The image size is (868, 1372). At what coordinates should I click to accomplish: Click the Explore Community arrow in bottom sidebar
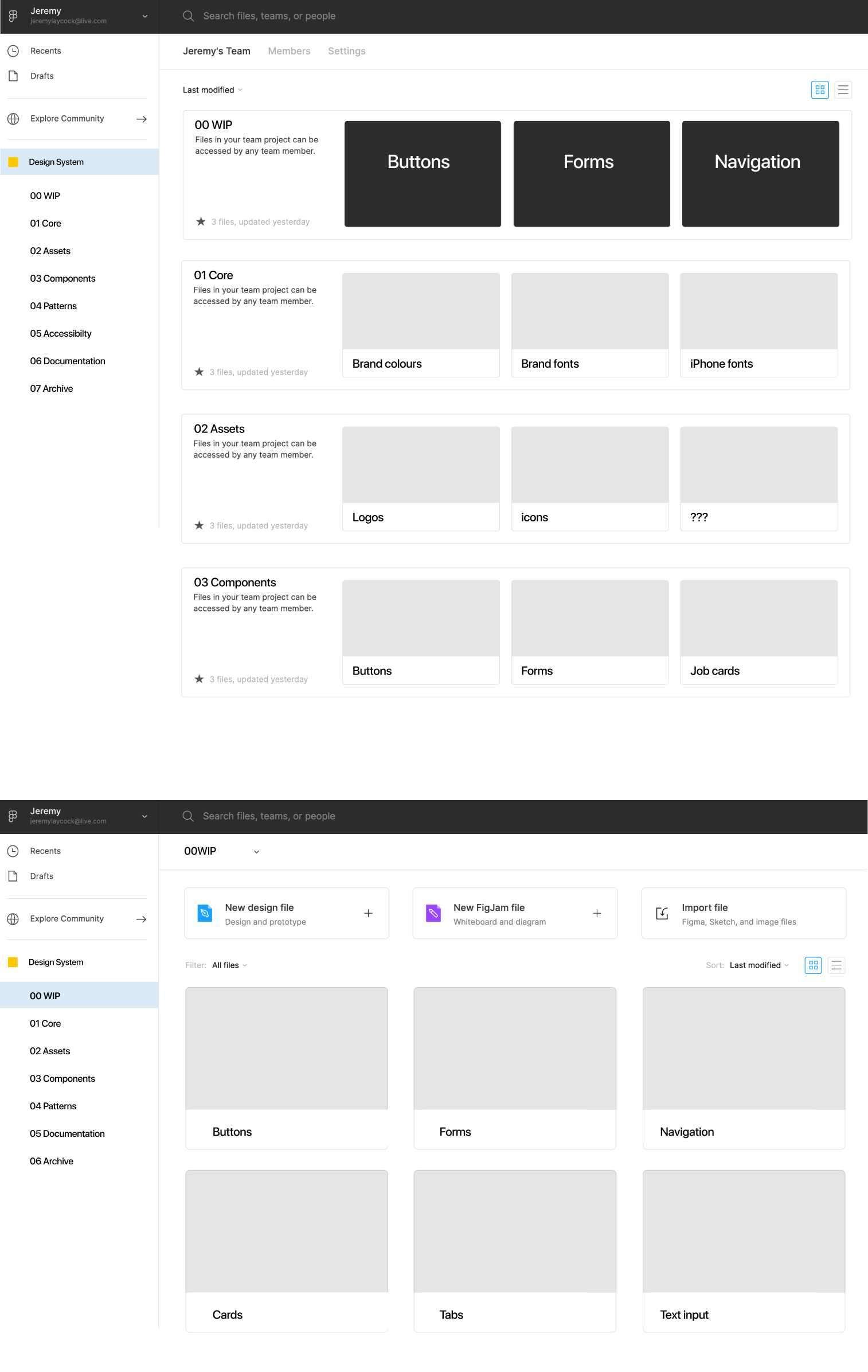142,919
